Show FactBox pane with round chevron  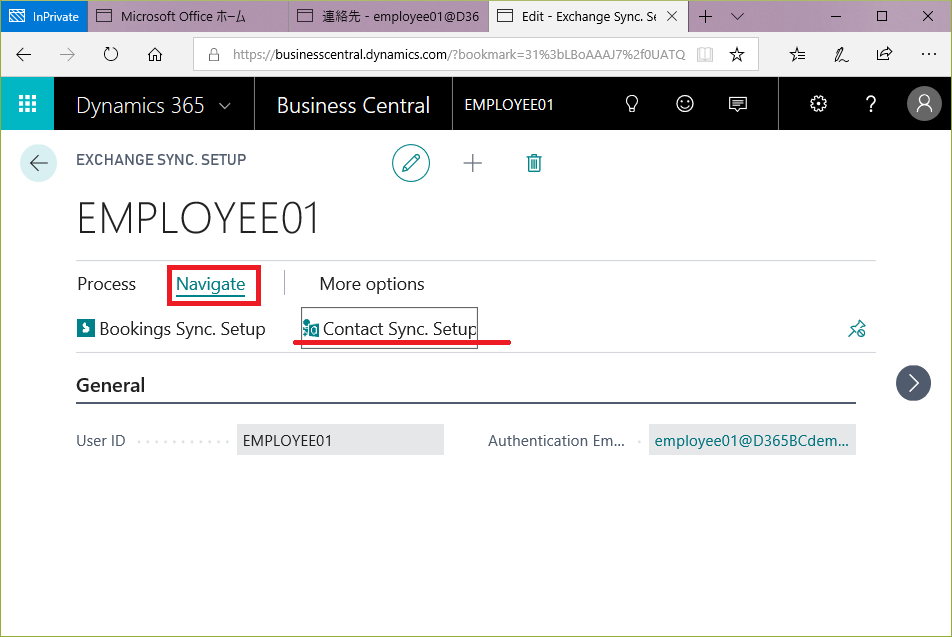[913, 383]
